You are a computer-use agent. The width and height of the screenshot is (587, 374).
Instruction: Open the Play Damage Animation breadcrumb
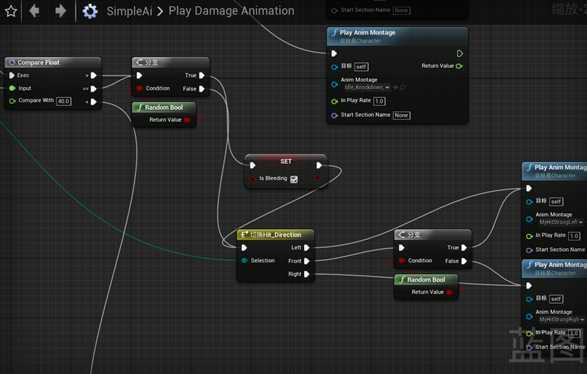click(231, 11)
